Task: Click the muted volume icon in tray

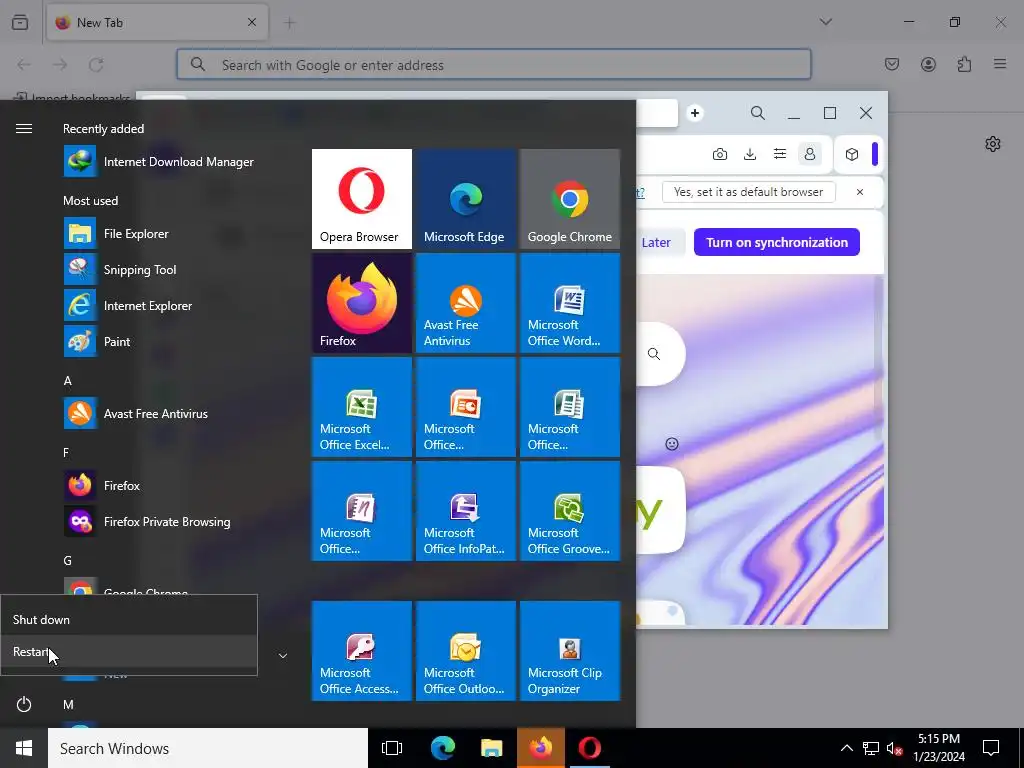Action: click(x=894, y=748)
